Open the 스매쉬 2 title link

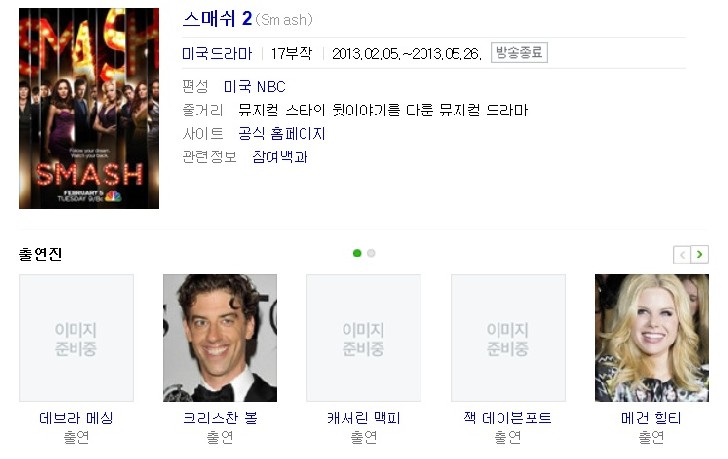pos(217,19)
